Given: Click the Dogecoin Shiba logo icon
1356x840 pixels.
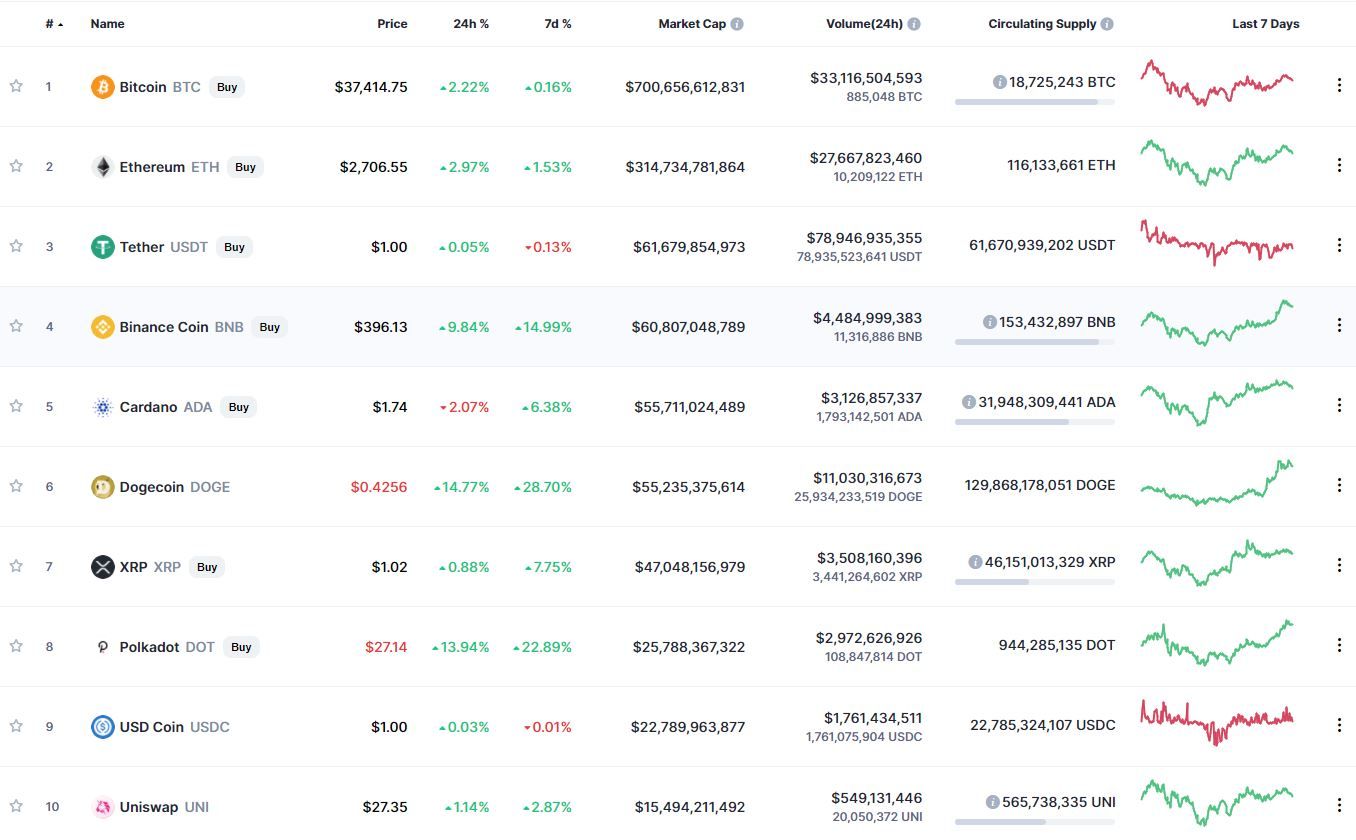Looking at the screenshot, I should pyautogui.click(x=103, y=487).
